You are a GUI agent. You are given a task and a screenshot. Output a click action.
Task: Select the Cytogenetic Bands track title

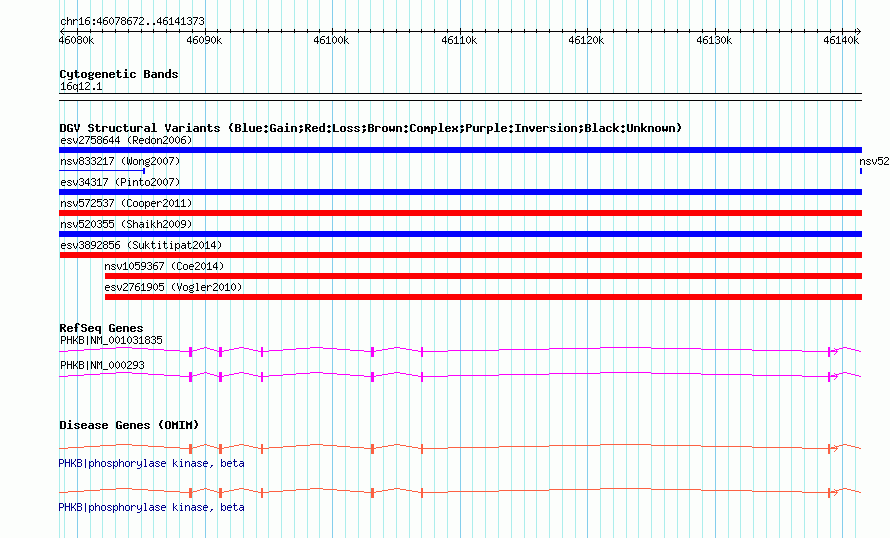click(x=119, y=74)
